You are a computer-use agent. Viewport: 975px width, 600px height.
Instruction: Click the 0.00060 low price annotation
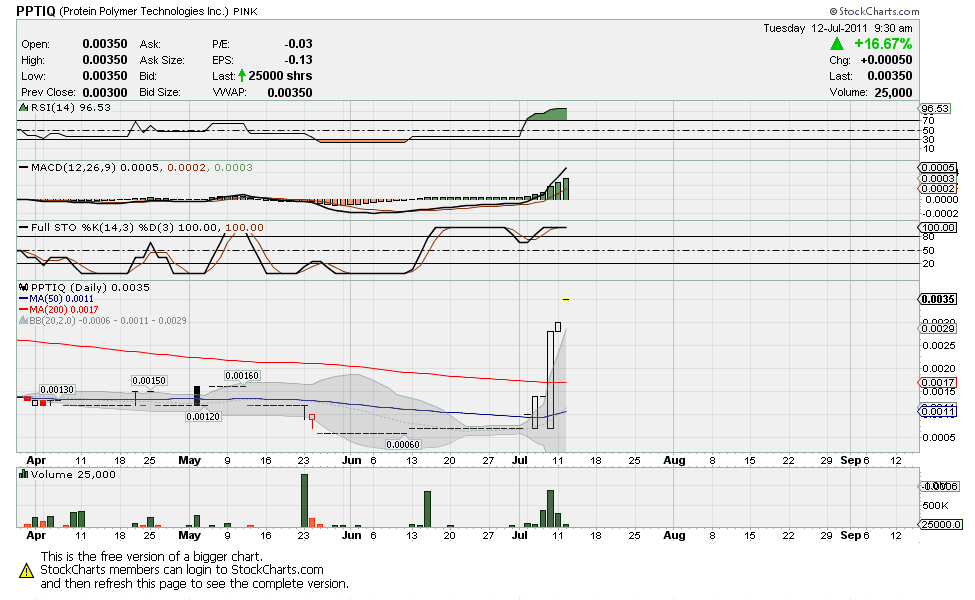(403, 445)
